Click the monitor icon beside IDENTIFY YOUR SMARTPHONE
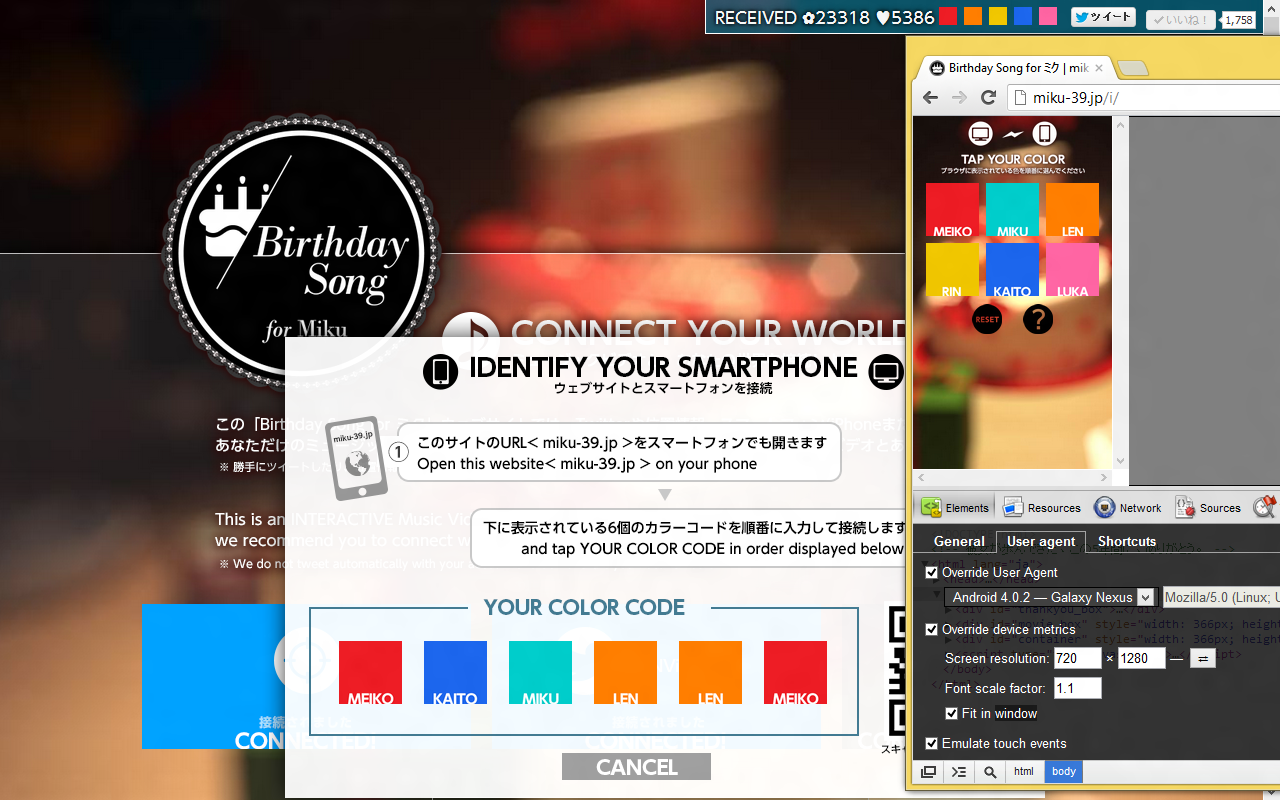Screen dimensions: 1280x800 point(886,371)
